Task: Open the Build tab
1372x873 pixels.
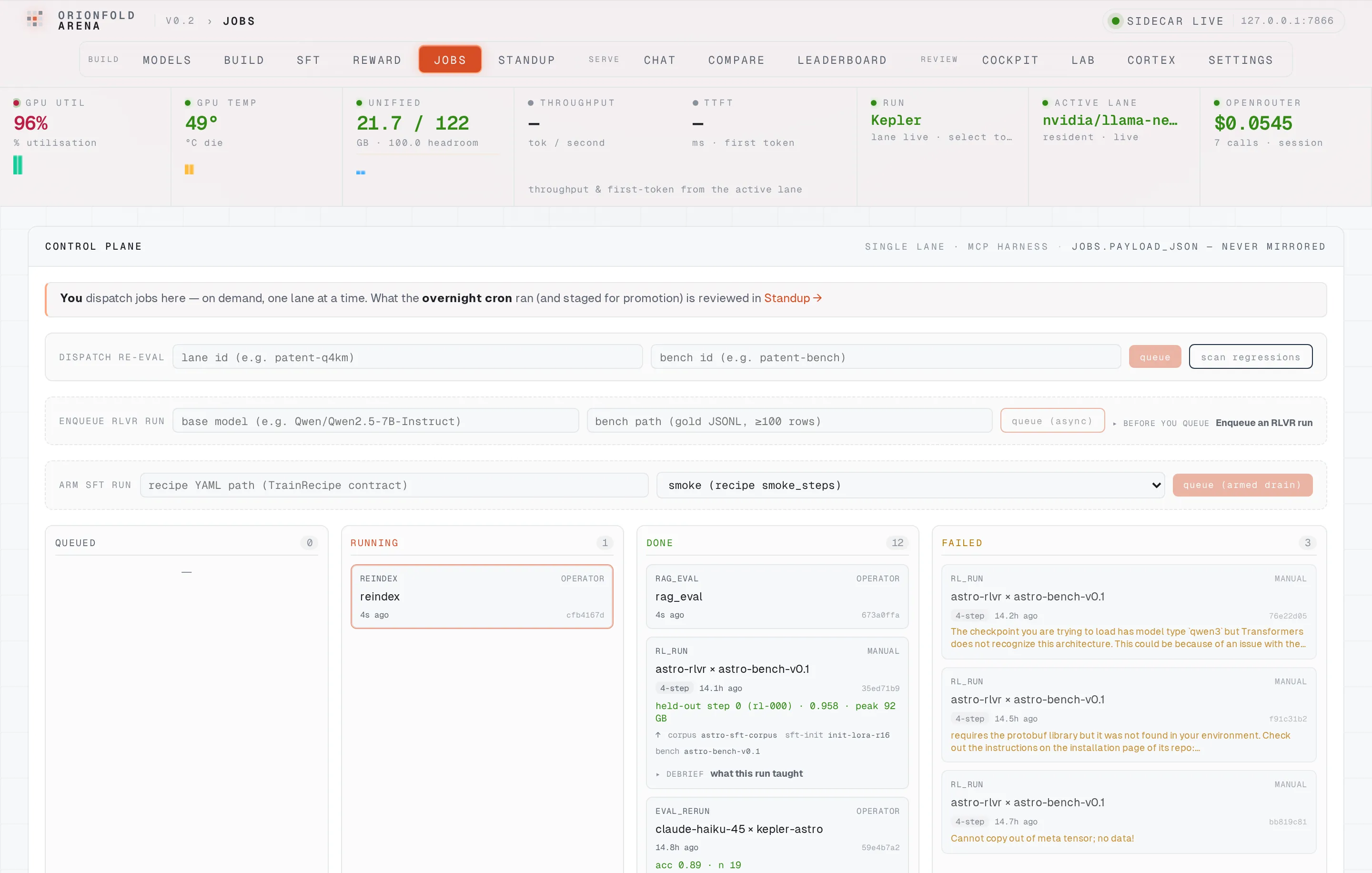Action: 244,60
